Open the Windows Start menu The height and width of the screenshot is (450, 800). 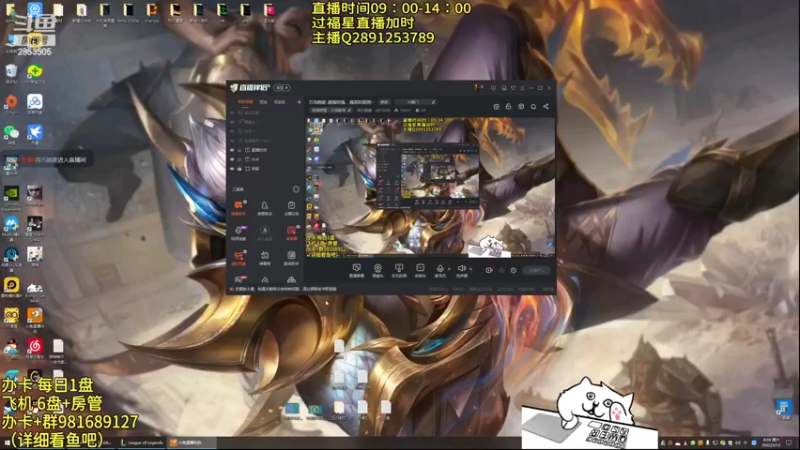coord(7,442)
